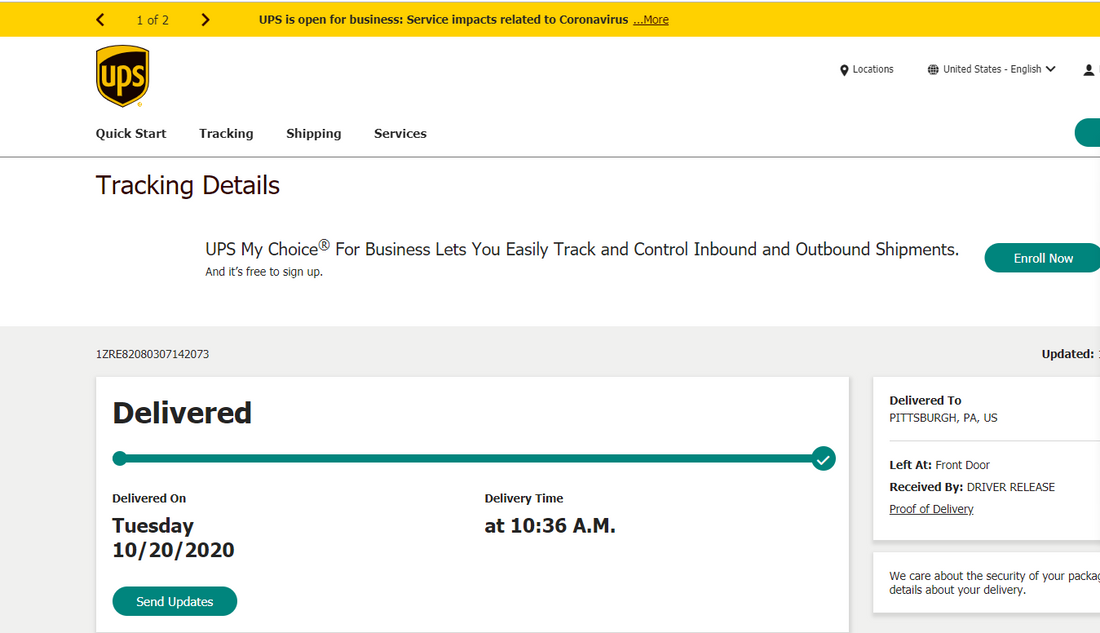1100x633 pixels.
Task: Click Left At: Front Door text
Action: click(939, 465)
